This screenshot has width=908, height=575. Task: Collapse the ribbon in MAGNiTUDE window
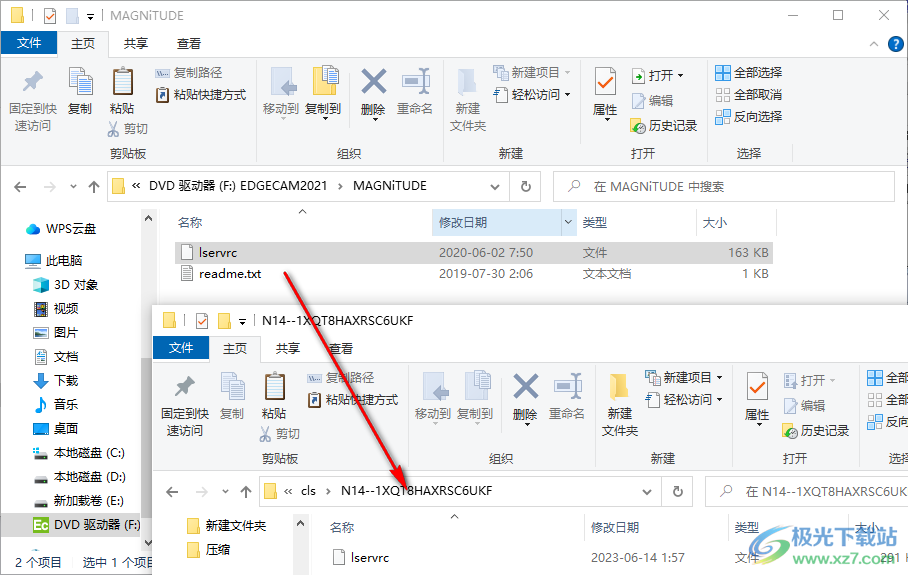[x=873, y=44]
